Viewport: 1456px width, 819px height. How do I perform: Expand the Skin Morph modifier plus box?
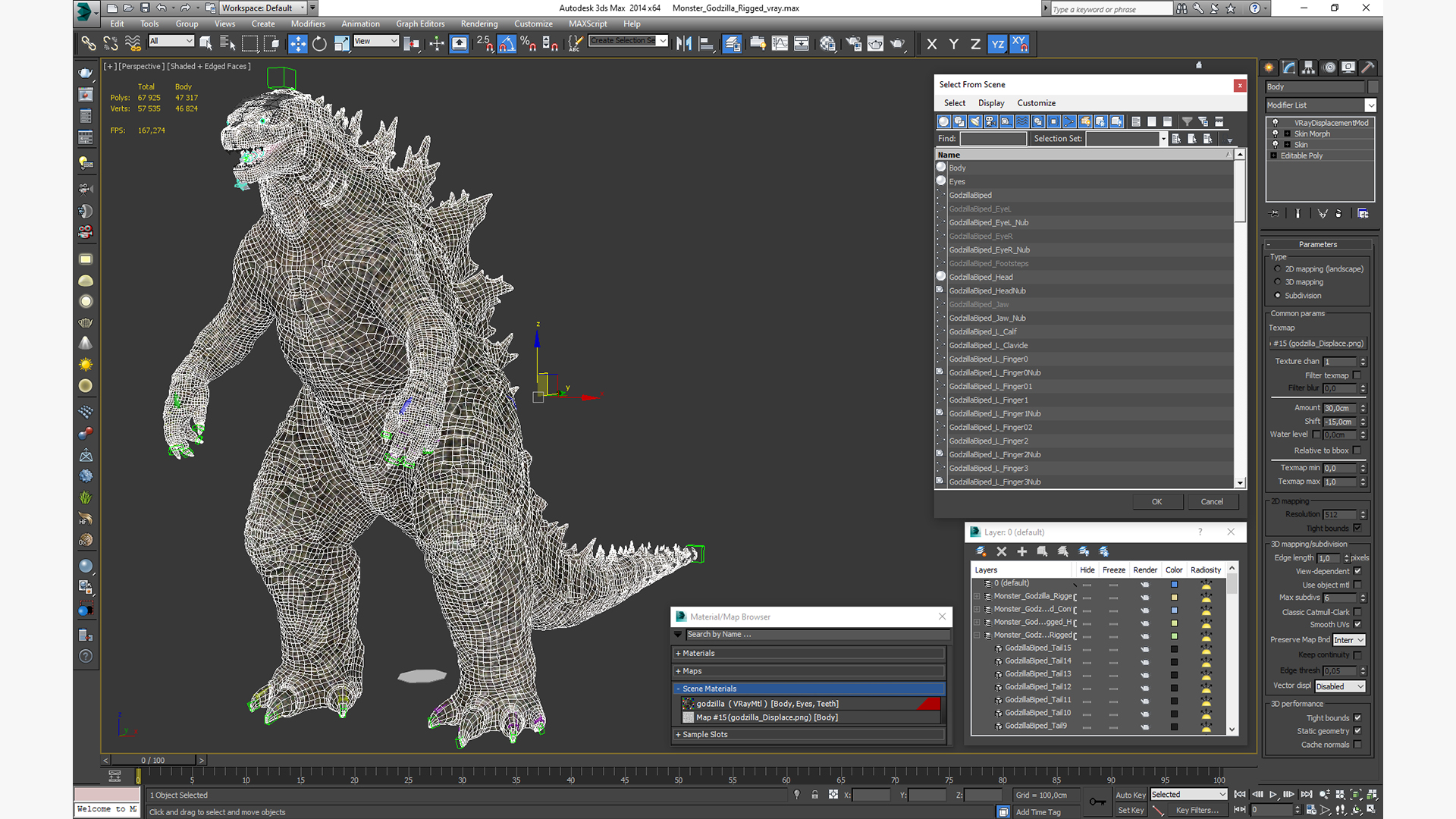[1287, 134]
